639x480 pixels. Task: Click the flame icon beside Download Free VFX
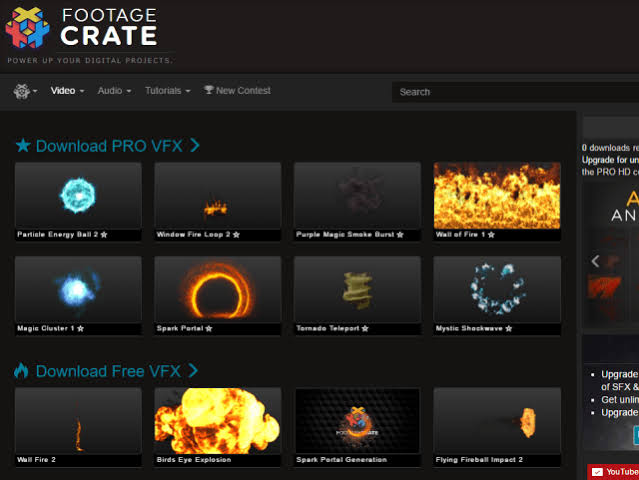pos(22,371)
